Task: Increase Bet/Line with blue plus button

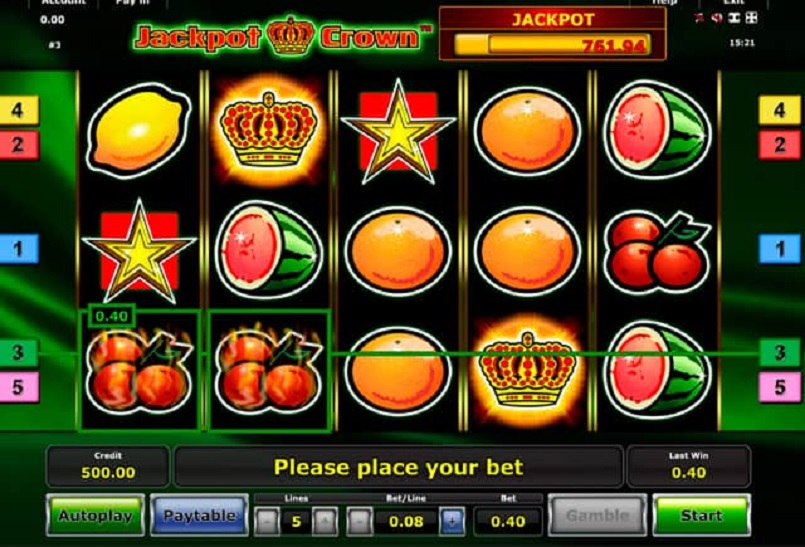Action: 452,521
